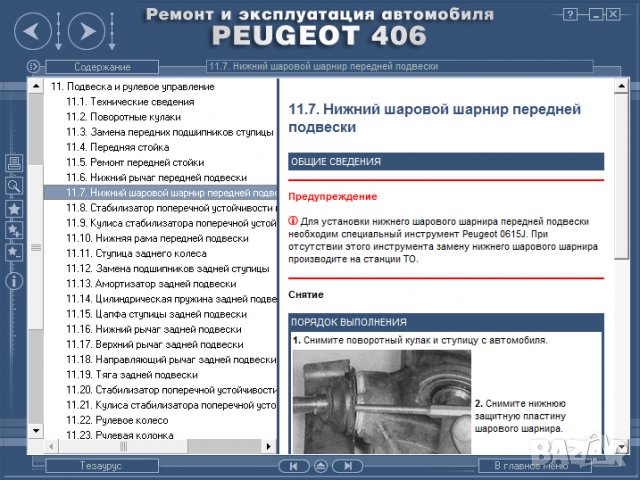The height and width of the screenshot is (480, 640).
Task: Open 11.15. Цапфа ступицы задней подвески
Action: [157, 314]
